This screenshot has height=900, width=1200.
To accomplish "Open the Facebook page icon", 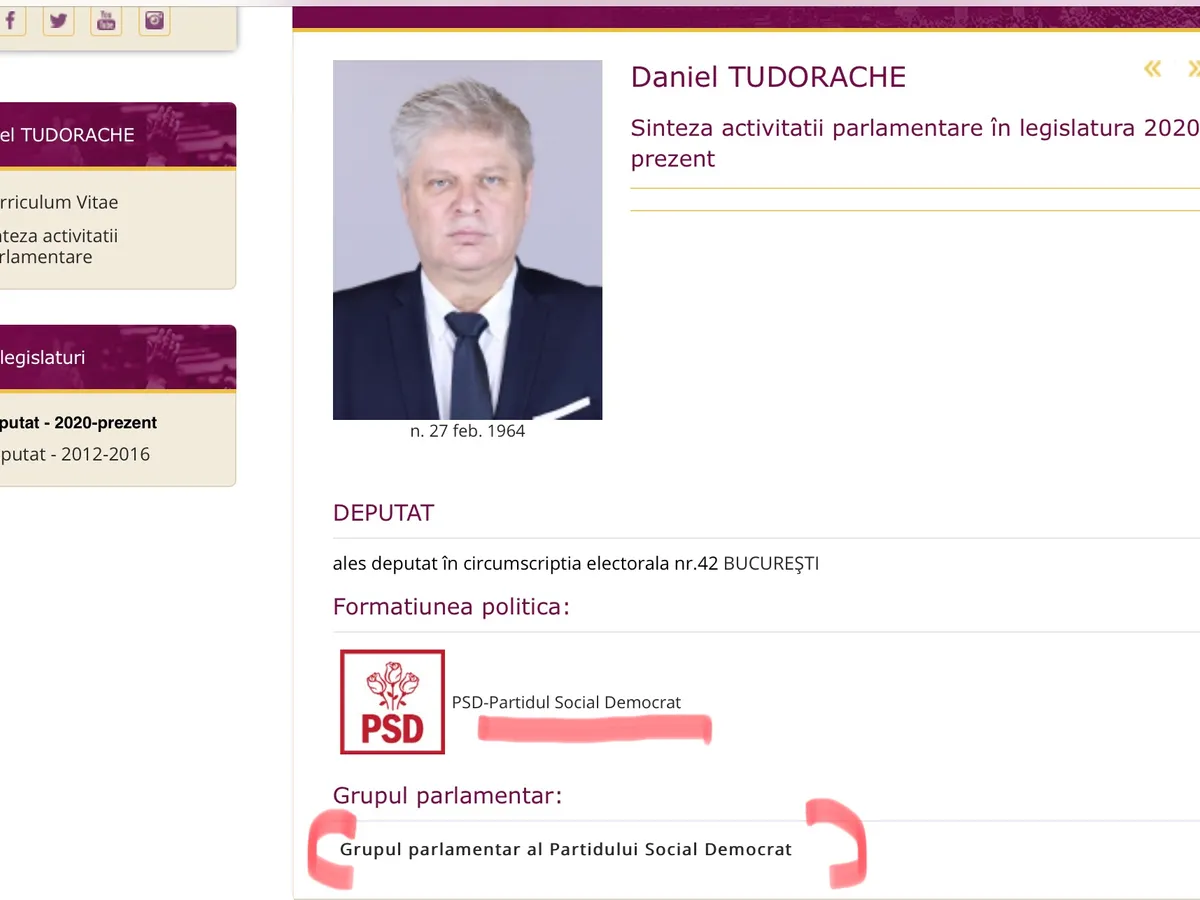I will [x=10, y=20].
